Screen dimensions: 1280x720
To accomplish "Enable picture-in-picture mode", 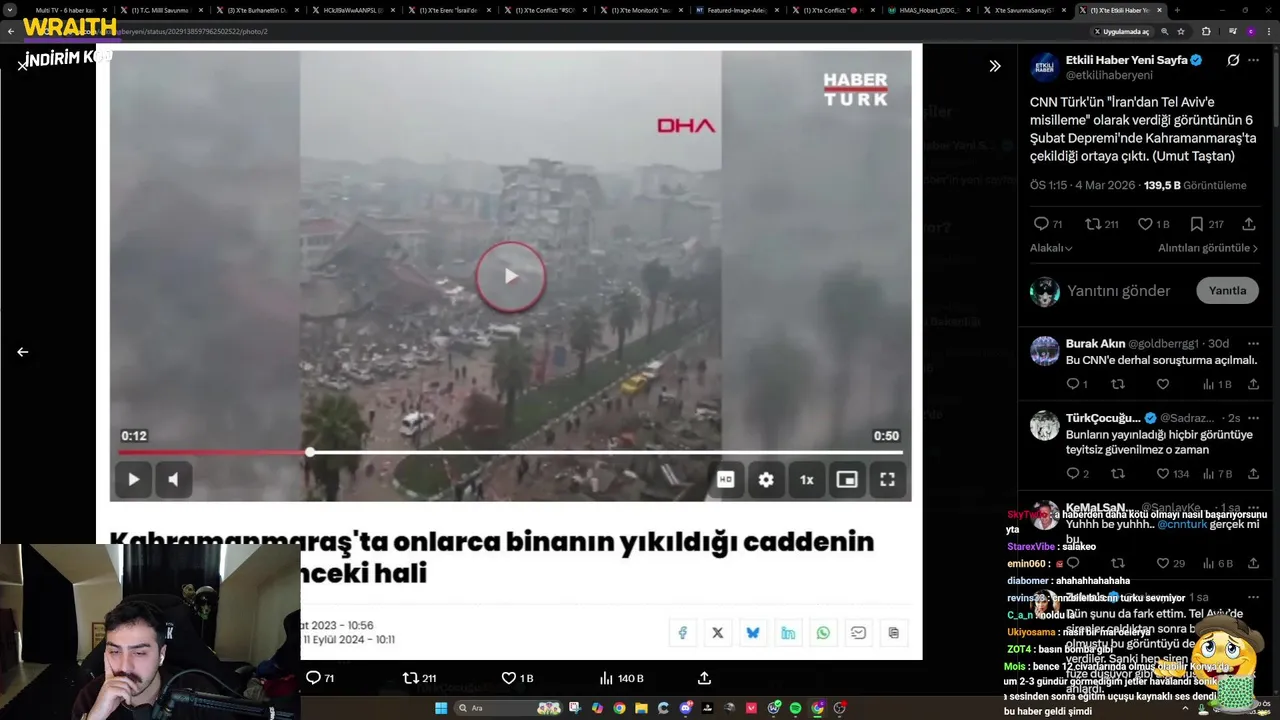I will click(847, 480).
